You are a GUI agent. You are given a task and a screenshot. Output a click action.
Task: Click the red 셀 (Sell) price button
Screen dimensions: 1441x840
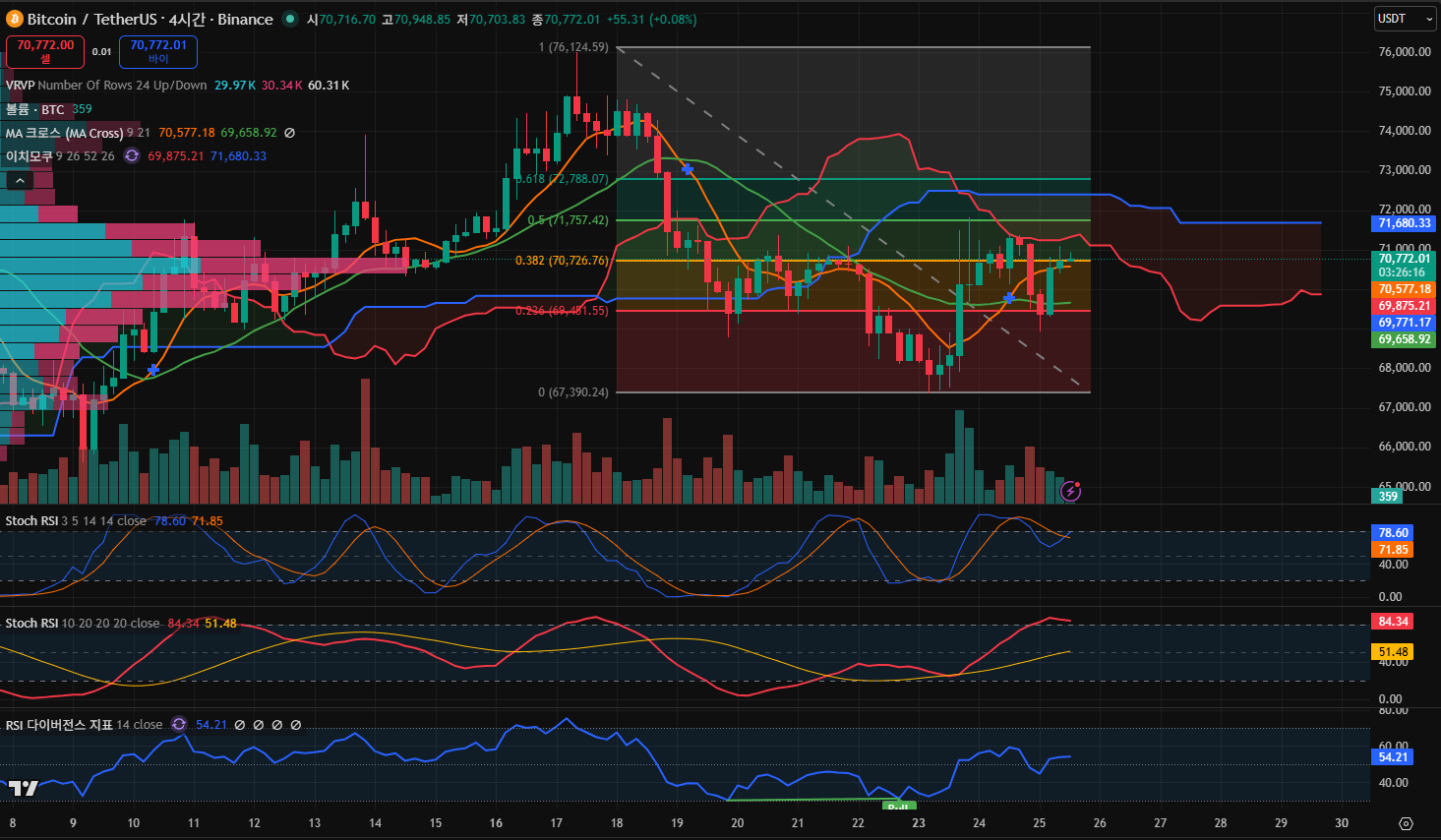[45, 51]
